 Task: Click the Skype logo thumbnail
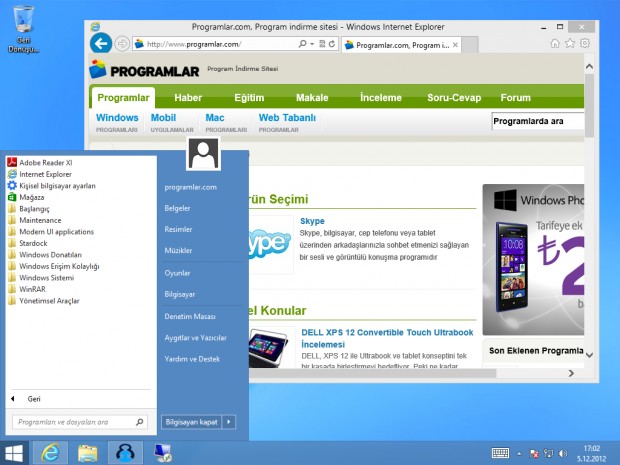[271, 244]
